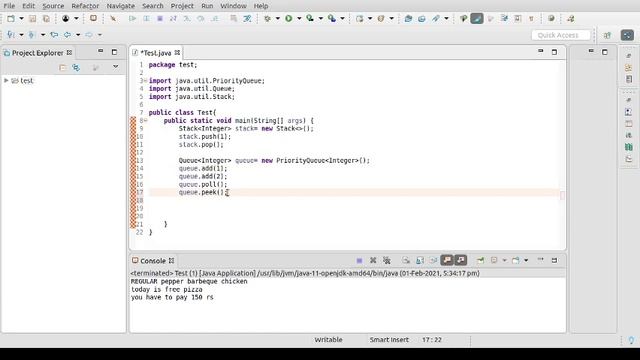
Task: Click the Open Type icon
Action: click(408, 18)
